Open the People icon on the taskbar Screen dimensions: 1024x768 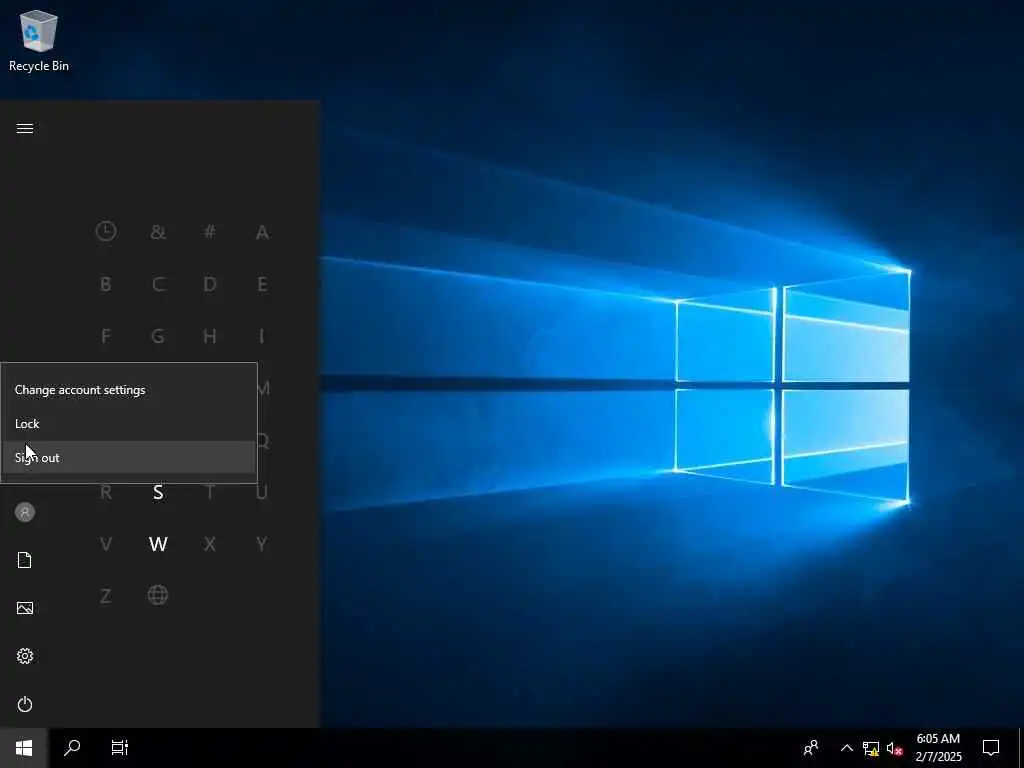[810, 748]
